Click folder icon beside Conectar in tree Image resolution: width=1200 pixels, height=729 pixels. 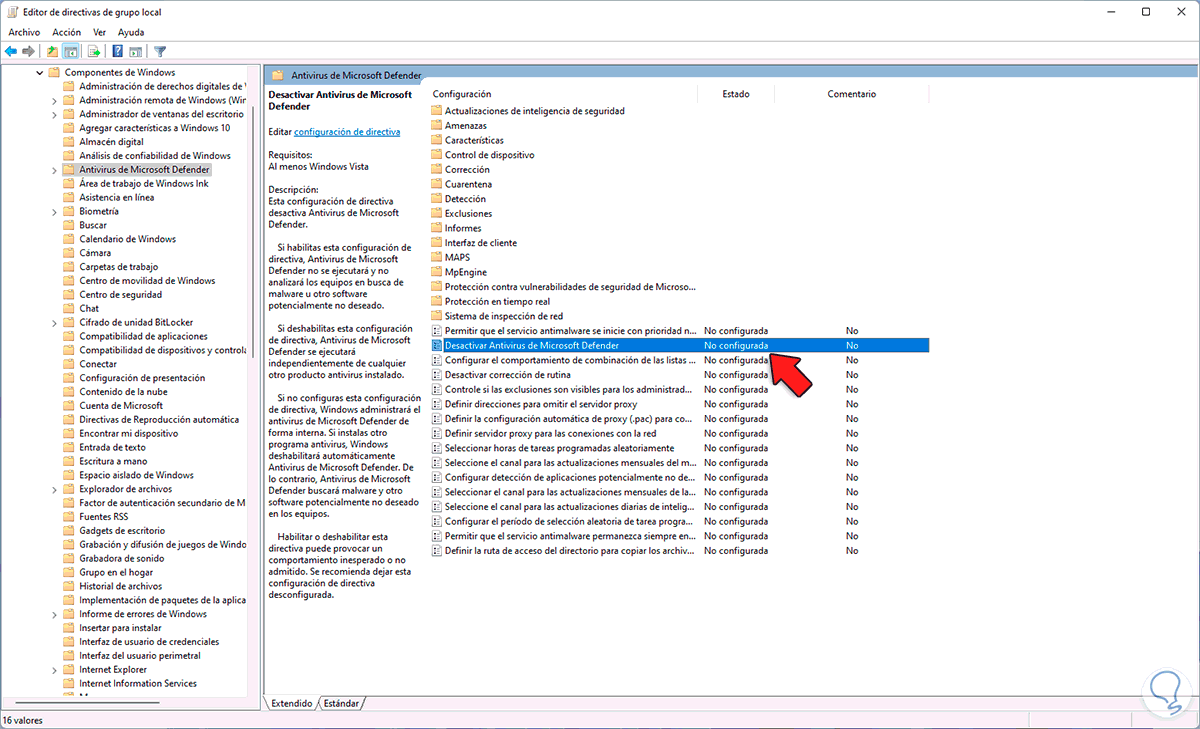pyautogui.click(x=69, y=364)
